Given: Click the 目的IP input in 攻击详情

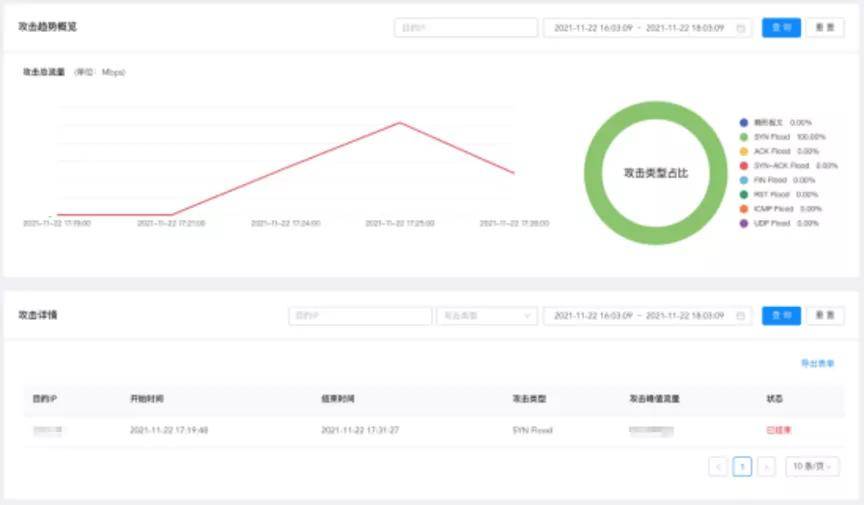Looking at the screenshot, I should pos(360,316).
